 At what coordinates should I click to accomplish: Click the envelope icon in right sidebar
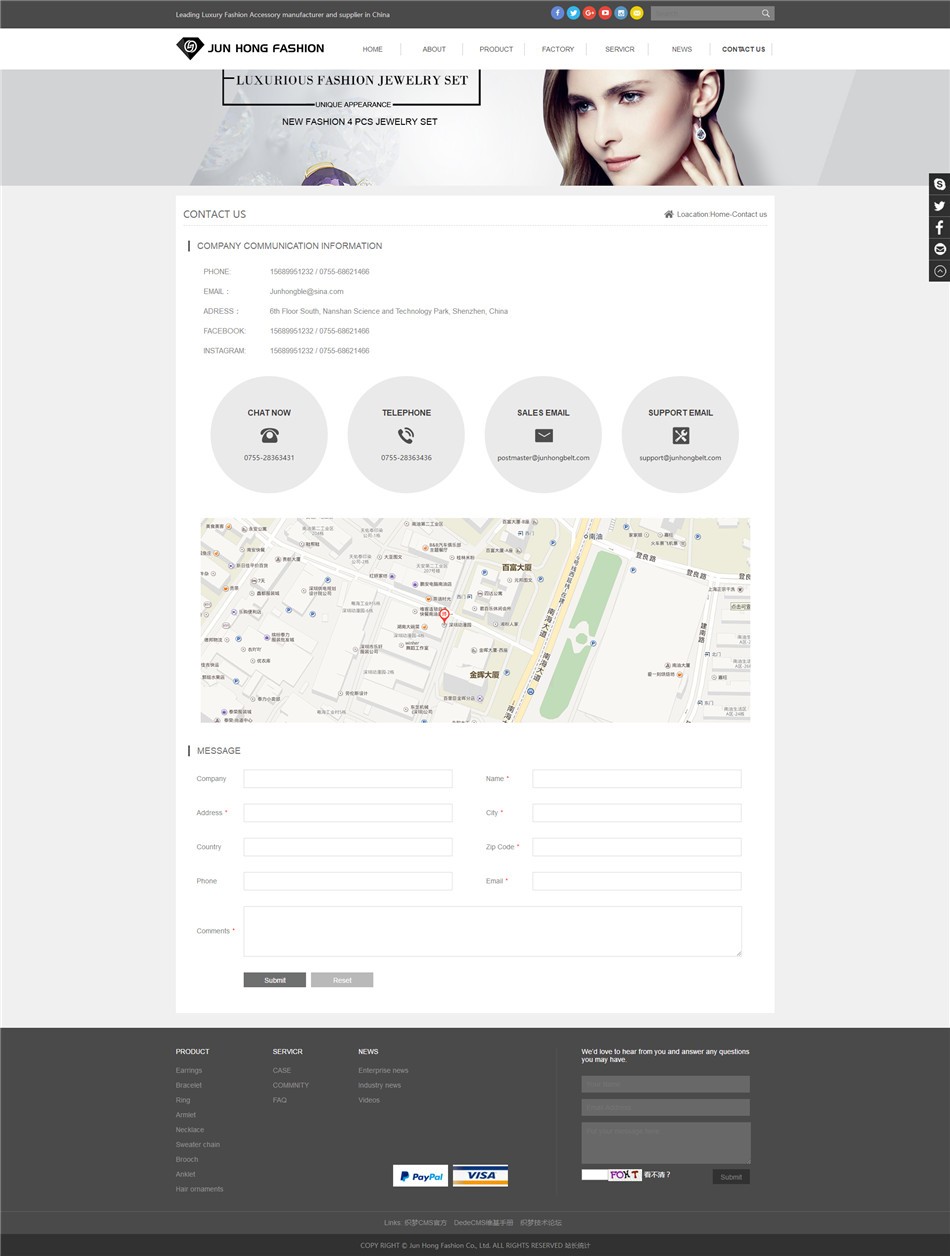click(939, 249)
